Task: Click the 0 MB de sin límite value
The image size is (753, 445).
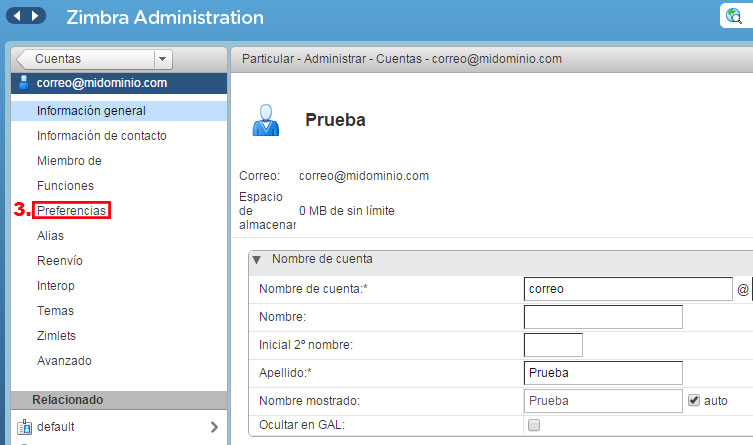Action: (x=347, y=211)
